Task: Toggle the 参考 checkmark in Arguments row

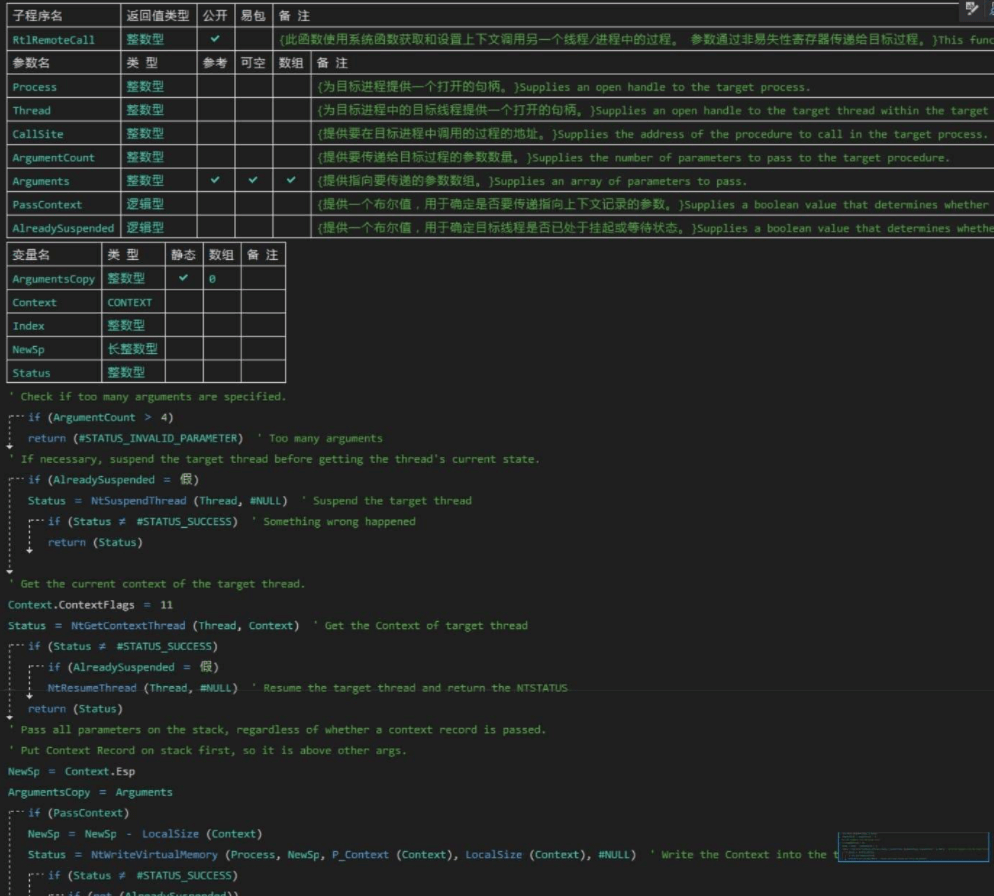Action: pyautogui.click(x=215, y=180)
